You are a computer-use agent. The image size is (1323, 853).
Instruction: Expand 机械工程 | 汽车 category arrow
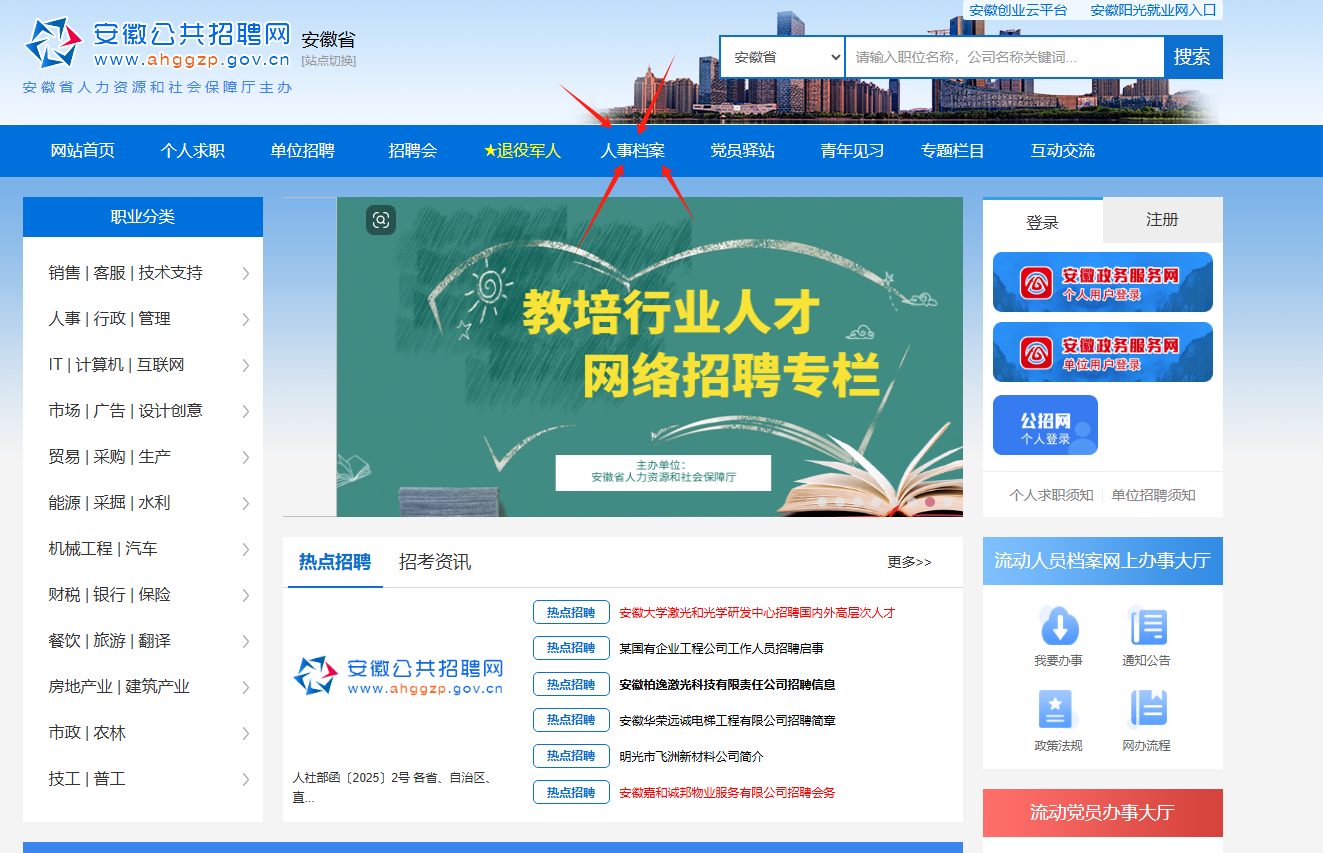point(246,550)
